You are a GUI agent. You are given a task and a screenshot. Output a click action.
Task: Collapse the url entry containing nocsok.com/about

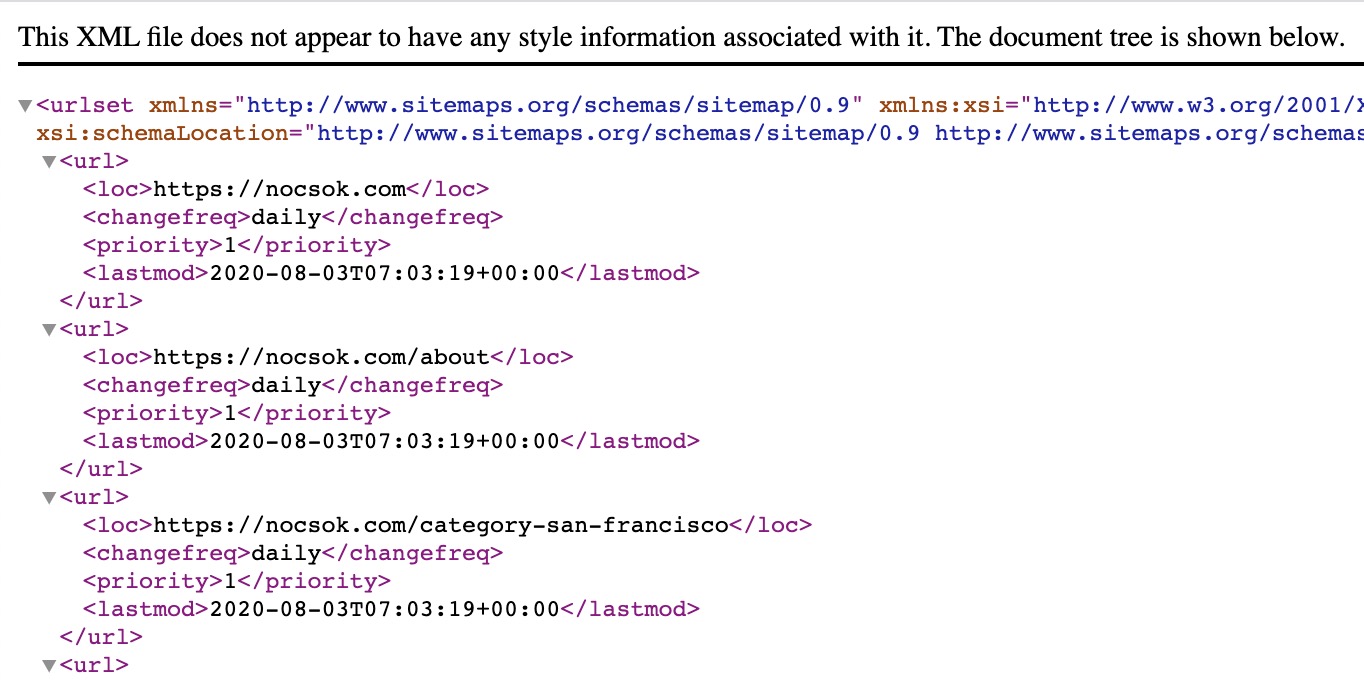coord(48,329)
